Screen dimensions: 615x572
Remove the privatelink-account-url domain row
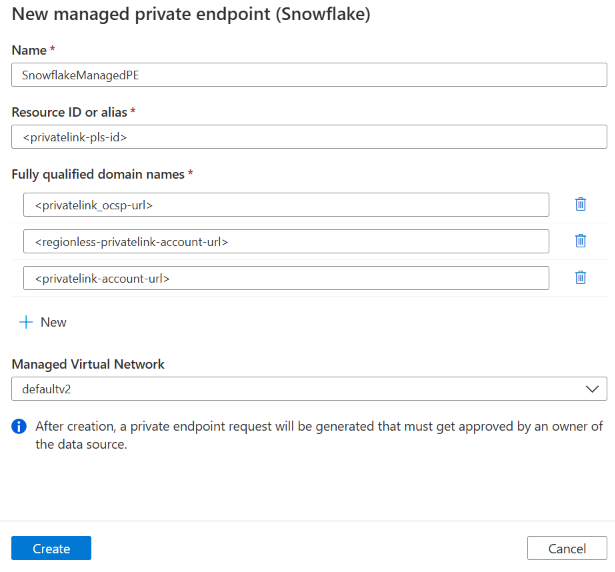click(580, 278)
